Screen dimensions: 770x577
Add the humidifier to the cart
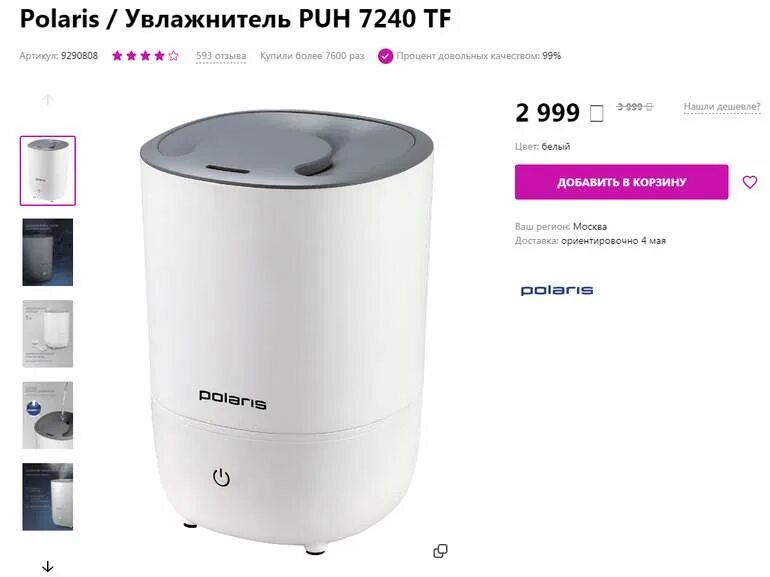coord(621,182)
